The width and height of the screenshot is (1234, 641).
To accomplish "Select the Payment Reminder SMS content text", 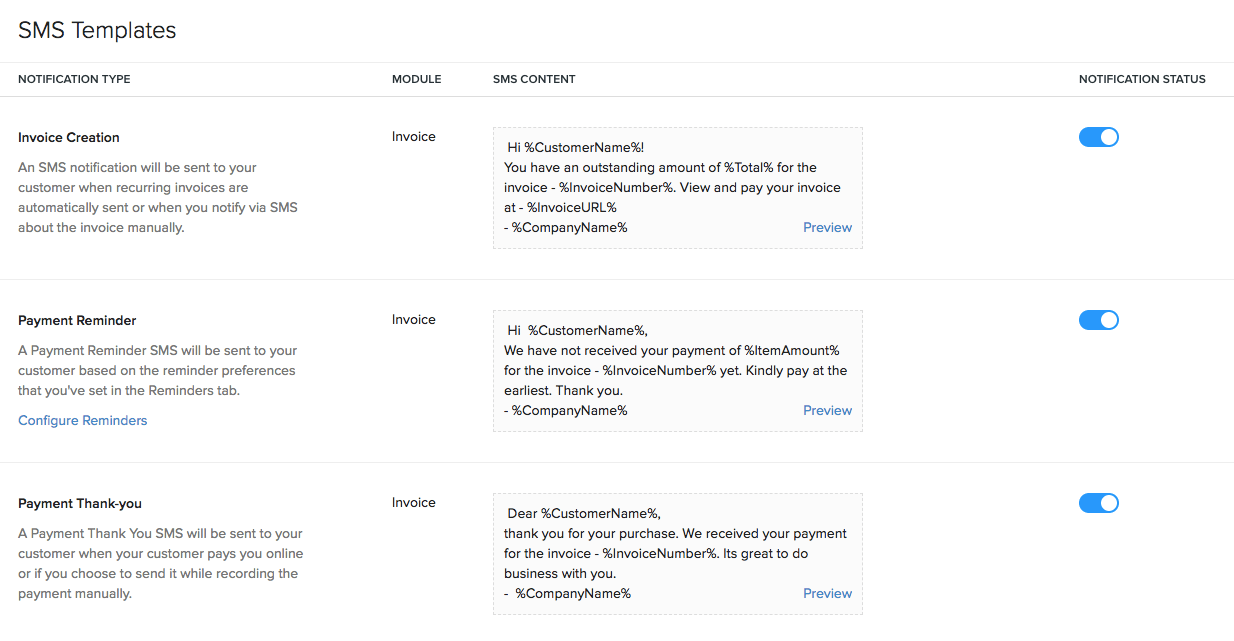I will [x=677, y=370].
